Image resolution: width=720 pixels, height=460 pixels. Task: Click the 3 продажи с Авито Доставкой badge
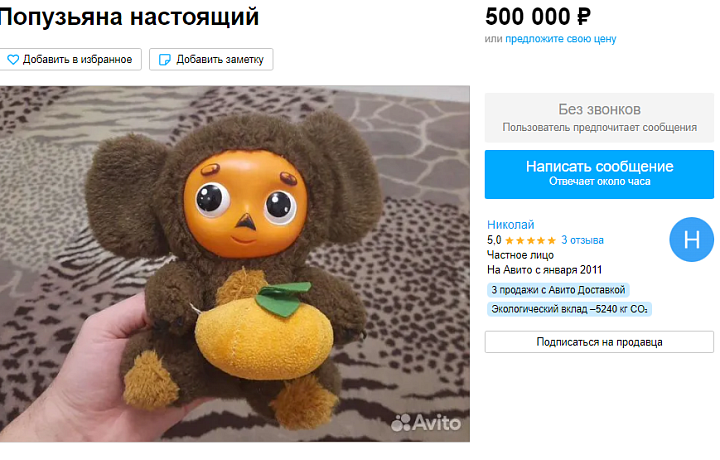click(x=558, y=290)
